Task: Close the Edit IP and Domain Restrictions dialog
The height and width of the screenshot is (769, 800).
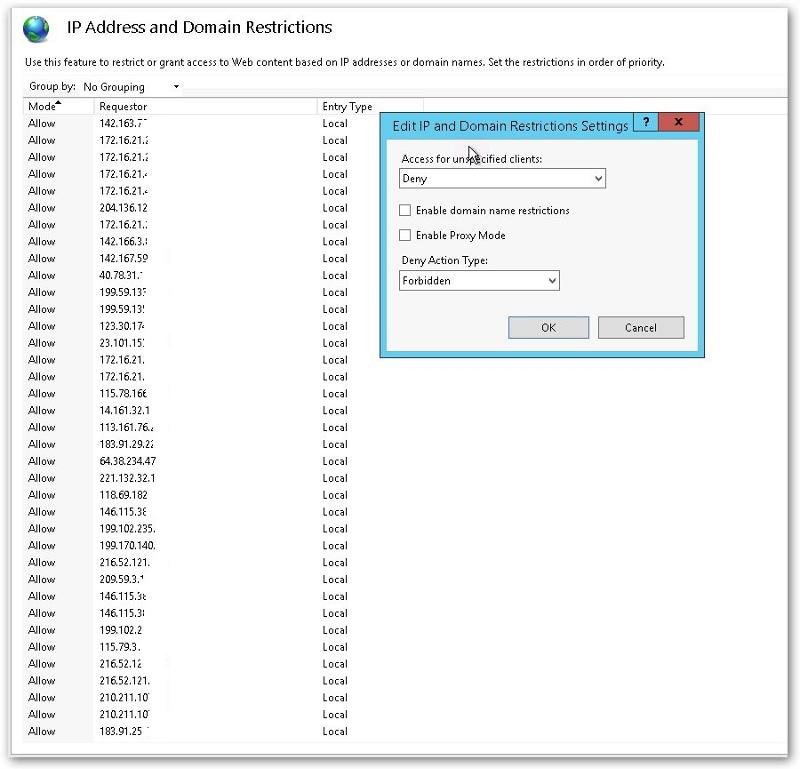Action: pyautogui.click(x=679, y=122)
